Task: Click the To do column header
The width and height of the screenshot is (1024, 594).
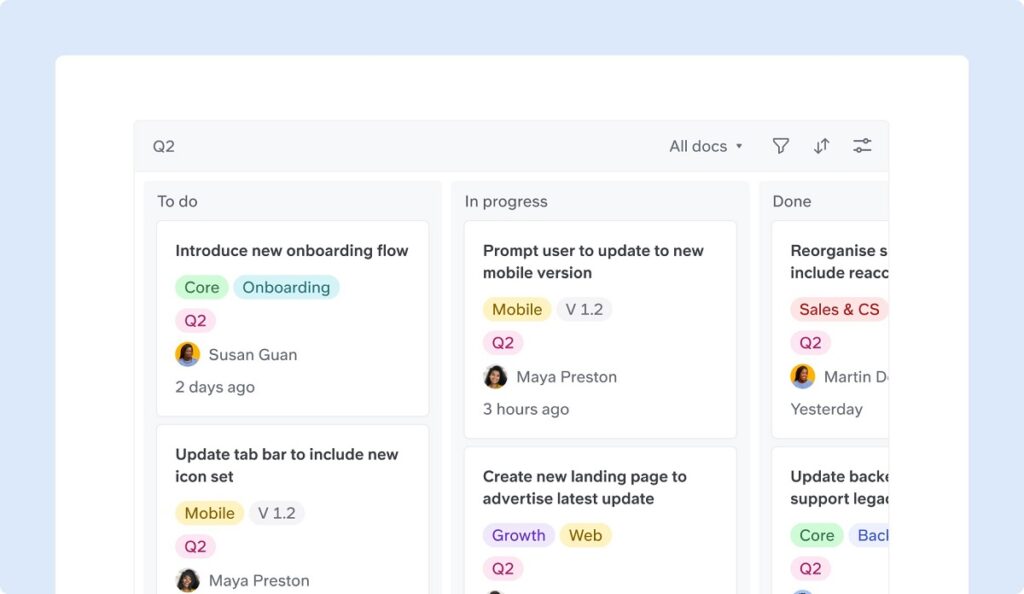Action: point(177,201)
